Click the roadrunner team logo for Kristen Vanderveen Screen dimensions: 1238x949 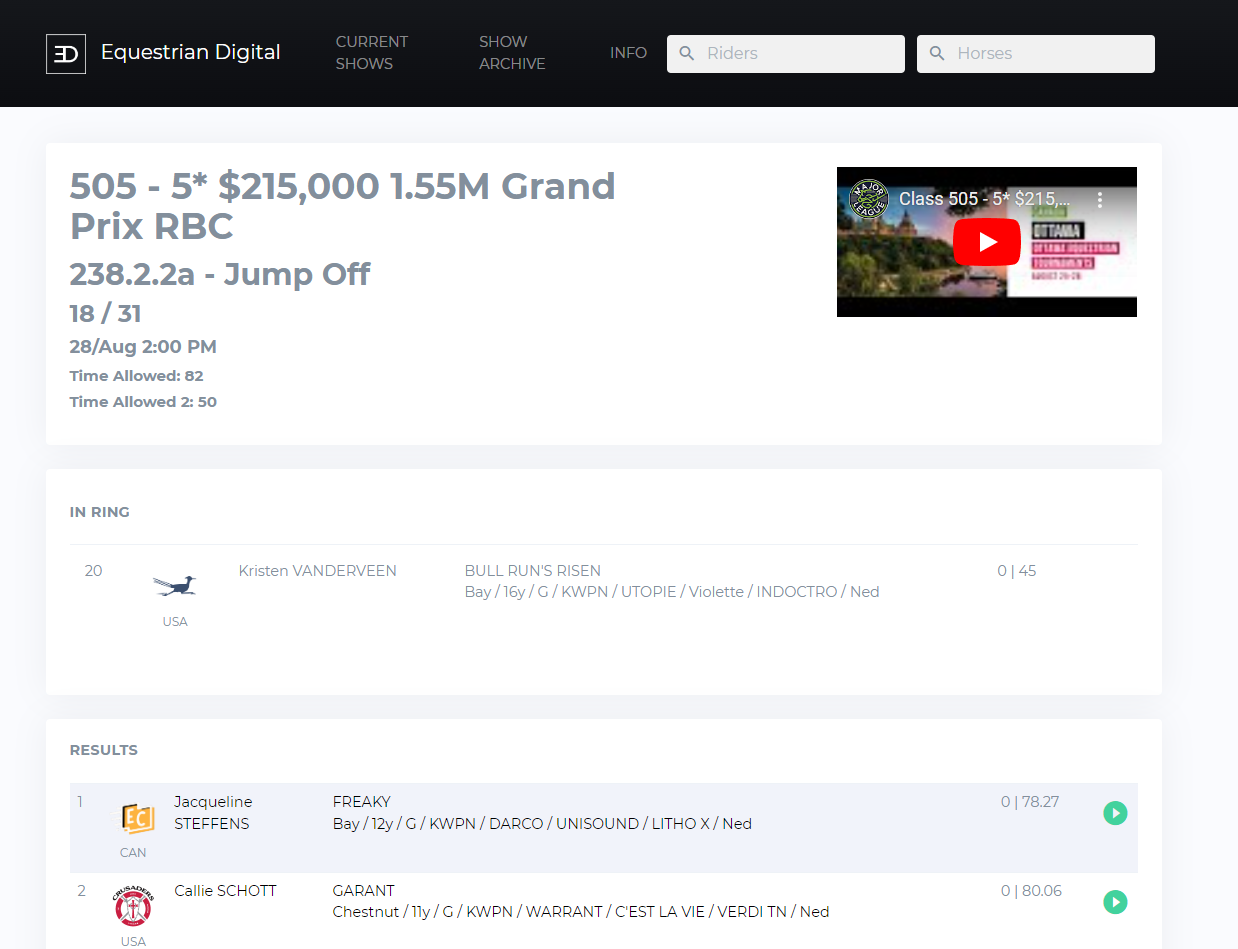coord(175,586)
